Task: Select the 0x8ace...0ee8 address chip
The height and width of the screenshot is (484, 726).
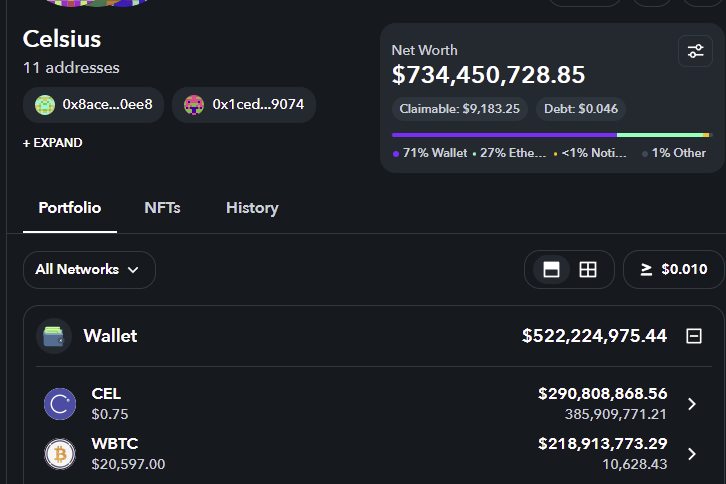Action: tap(94, 105)
